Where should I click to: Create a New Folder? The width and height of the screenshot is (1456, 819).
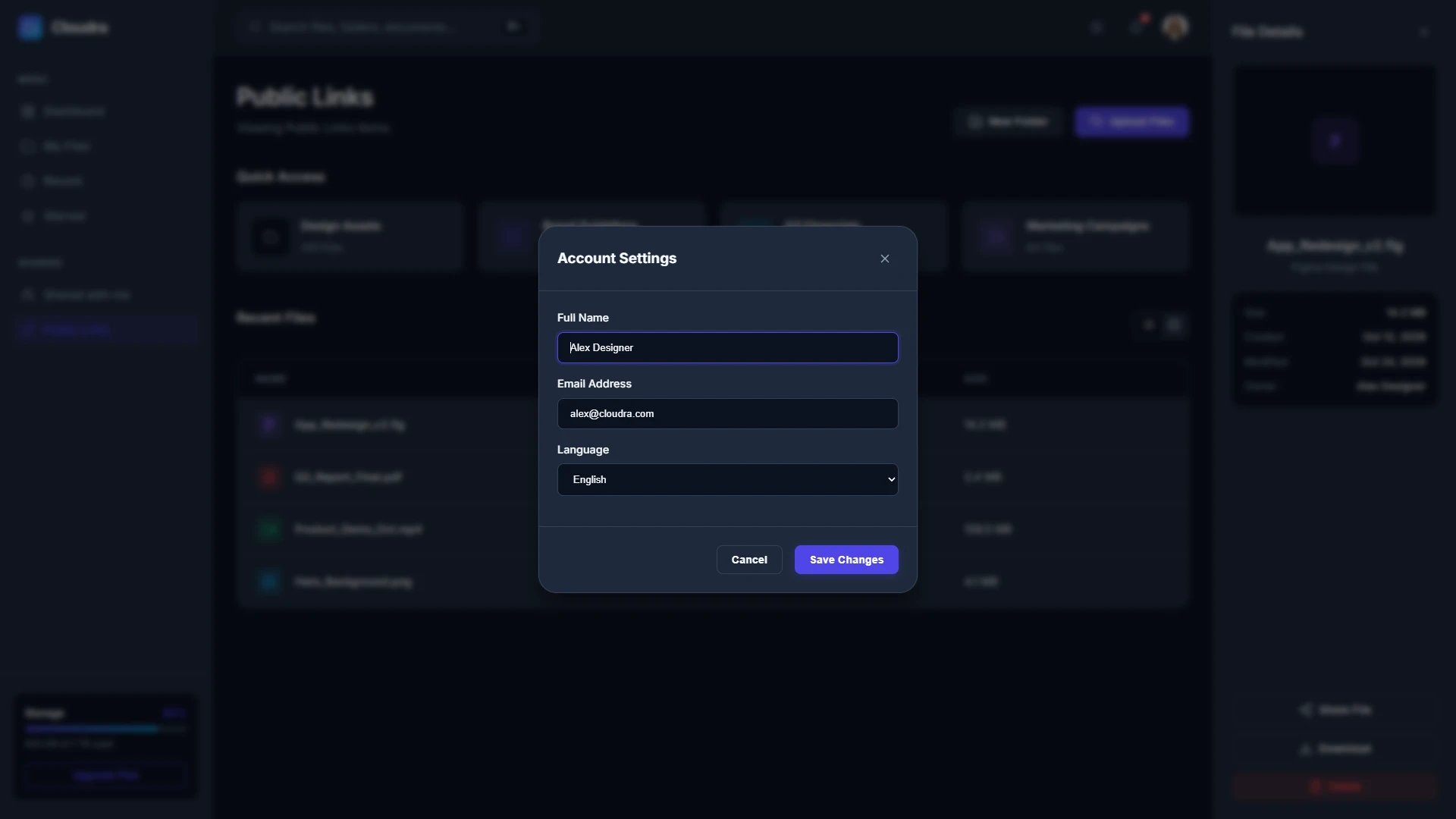1009,121
